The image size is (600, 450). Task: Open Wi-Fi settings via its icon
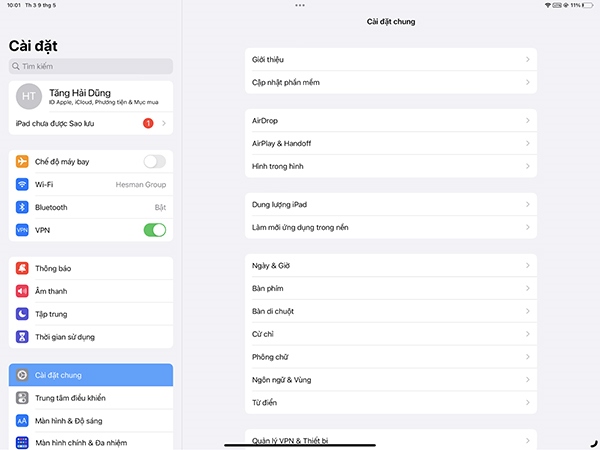pyautogui.click(x=22, y=184)
